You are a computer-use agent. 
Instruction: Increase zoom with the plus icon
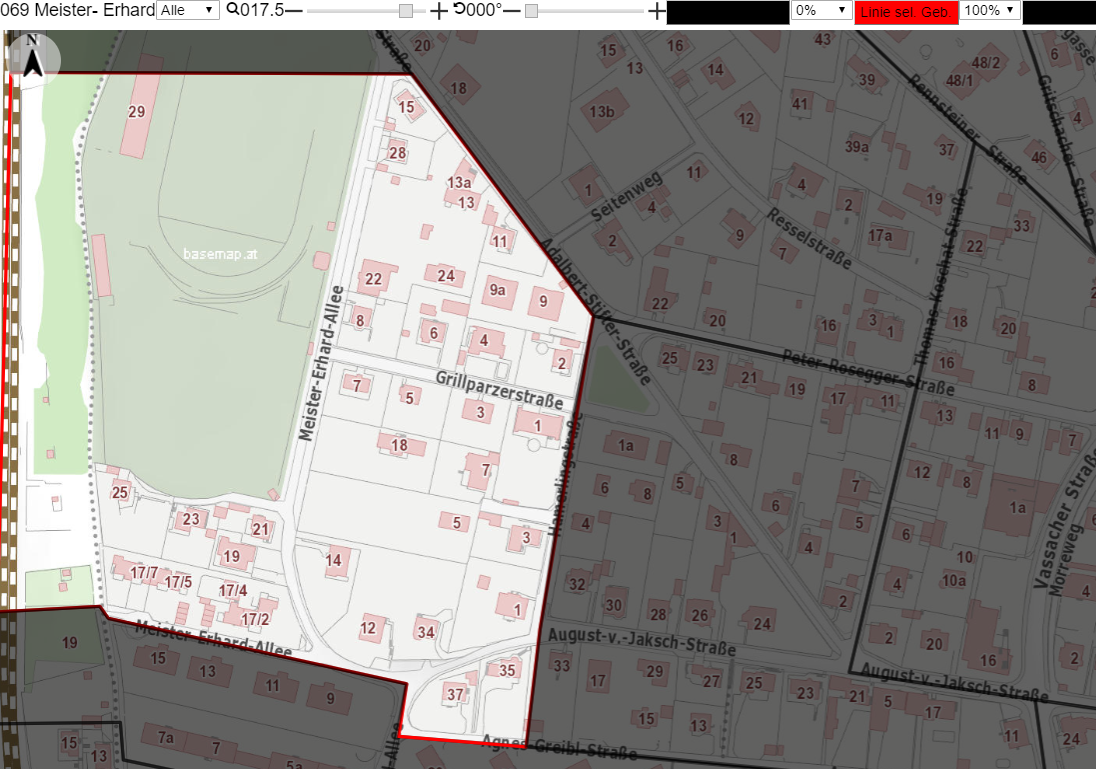(438, 10)
